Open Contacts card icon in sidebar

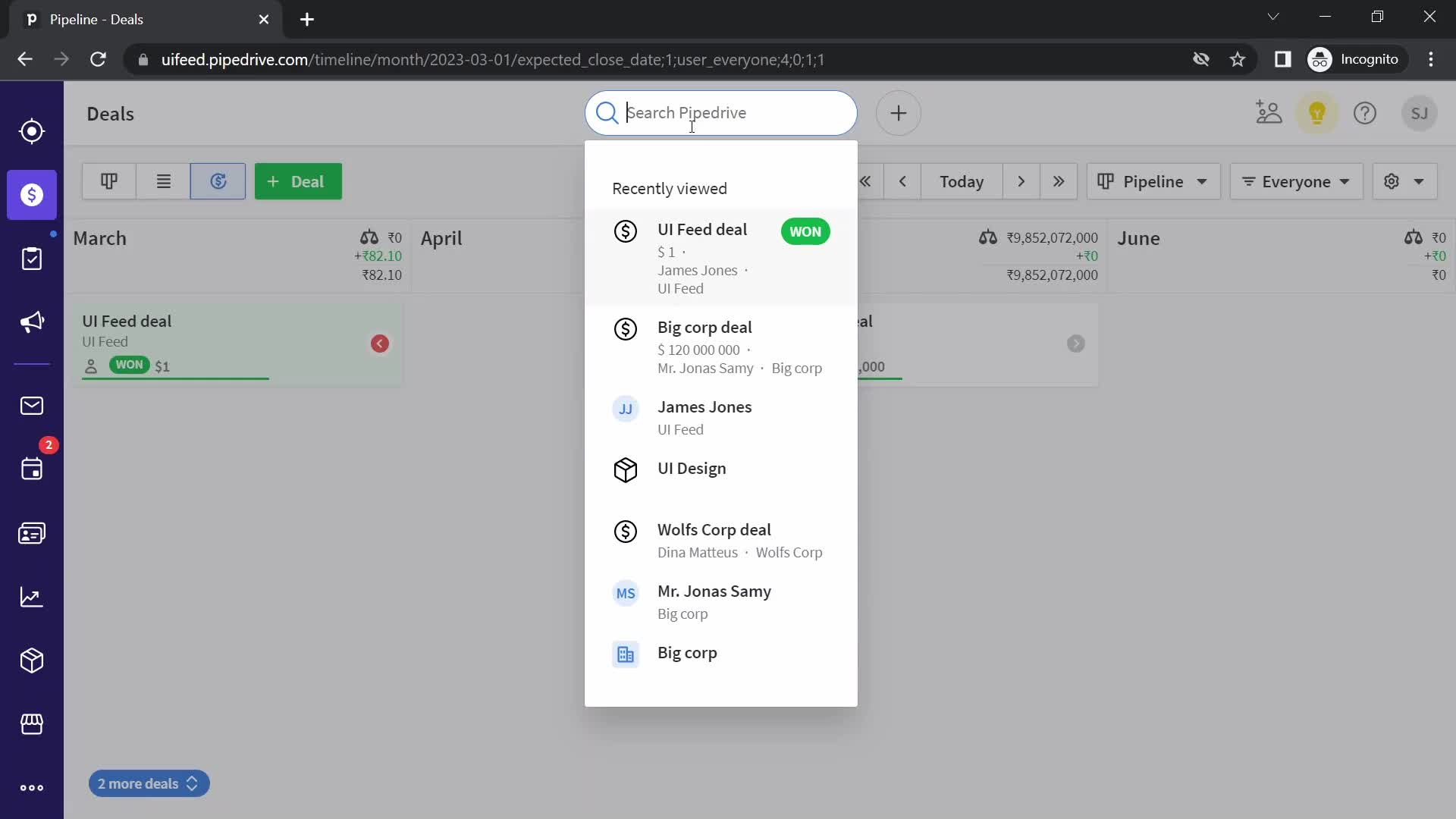[x=31, y=533]
